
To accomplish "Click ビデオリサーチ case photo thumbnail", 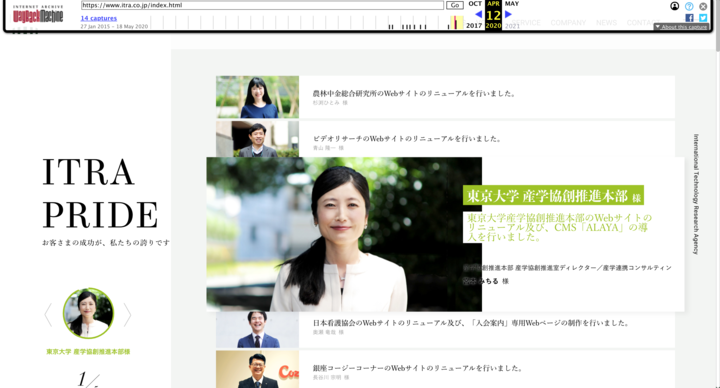I will (257, 139).
